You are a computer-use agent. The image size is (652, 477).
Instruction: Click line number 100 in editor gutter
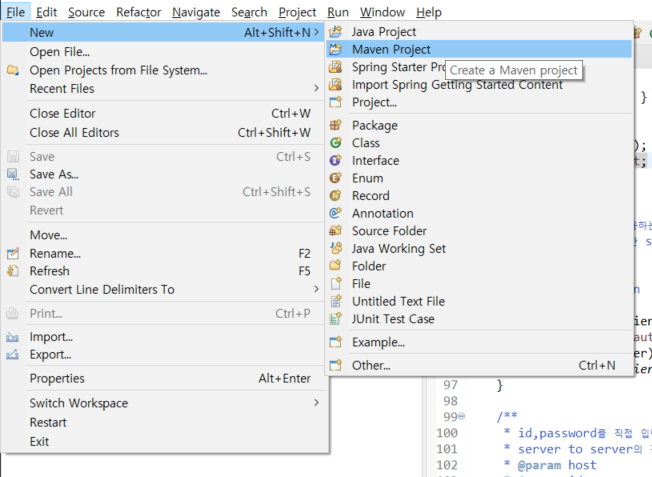click(x=447, y=433)
